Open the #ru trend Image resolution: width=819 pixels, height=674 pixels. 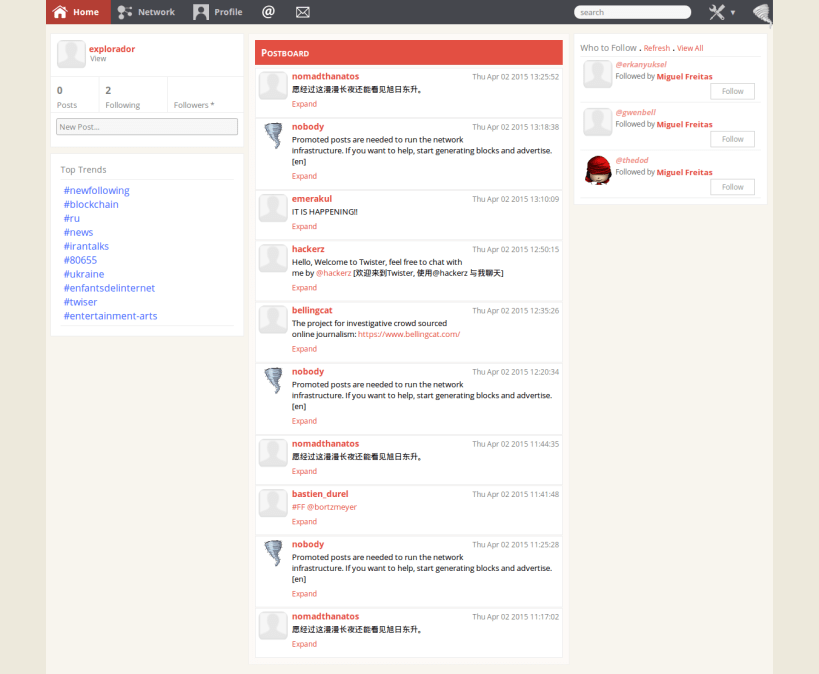pos(72,218)
